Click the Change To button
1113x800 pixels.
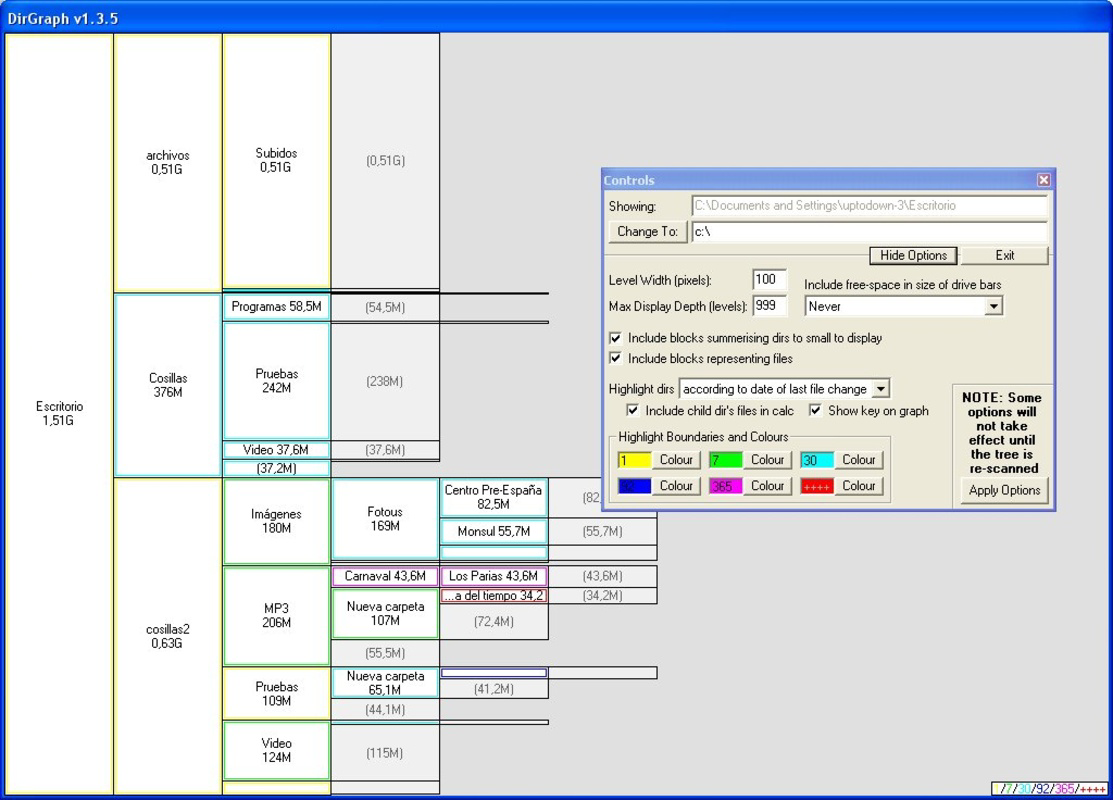click(x=647, y=231)
